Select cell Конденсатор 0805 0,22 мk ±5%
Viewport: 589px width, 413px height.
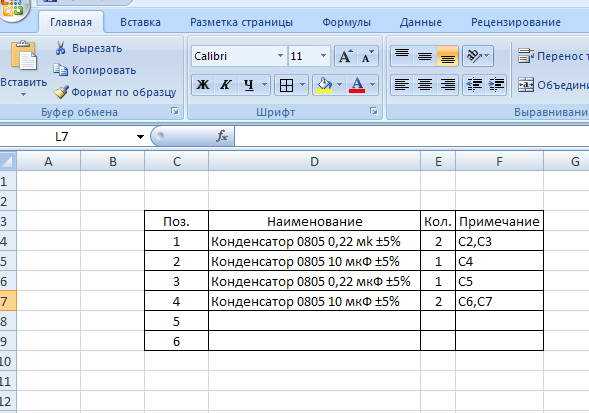314,241
